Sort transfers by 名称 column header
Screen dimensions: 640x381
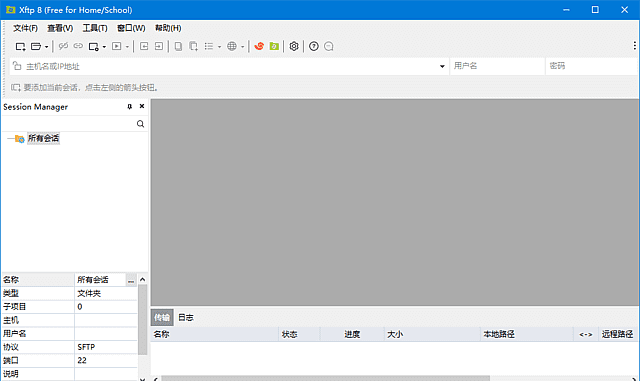pos(215,334)
